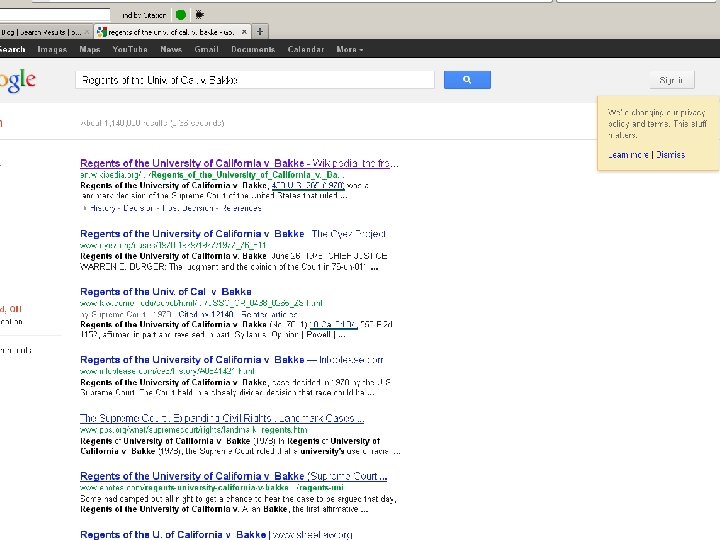720x540 pixels.
Task: Click the pbs.org green URL text
Action: coord(194,430)
